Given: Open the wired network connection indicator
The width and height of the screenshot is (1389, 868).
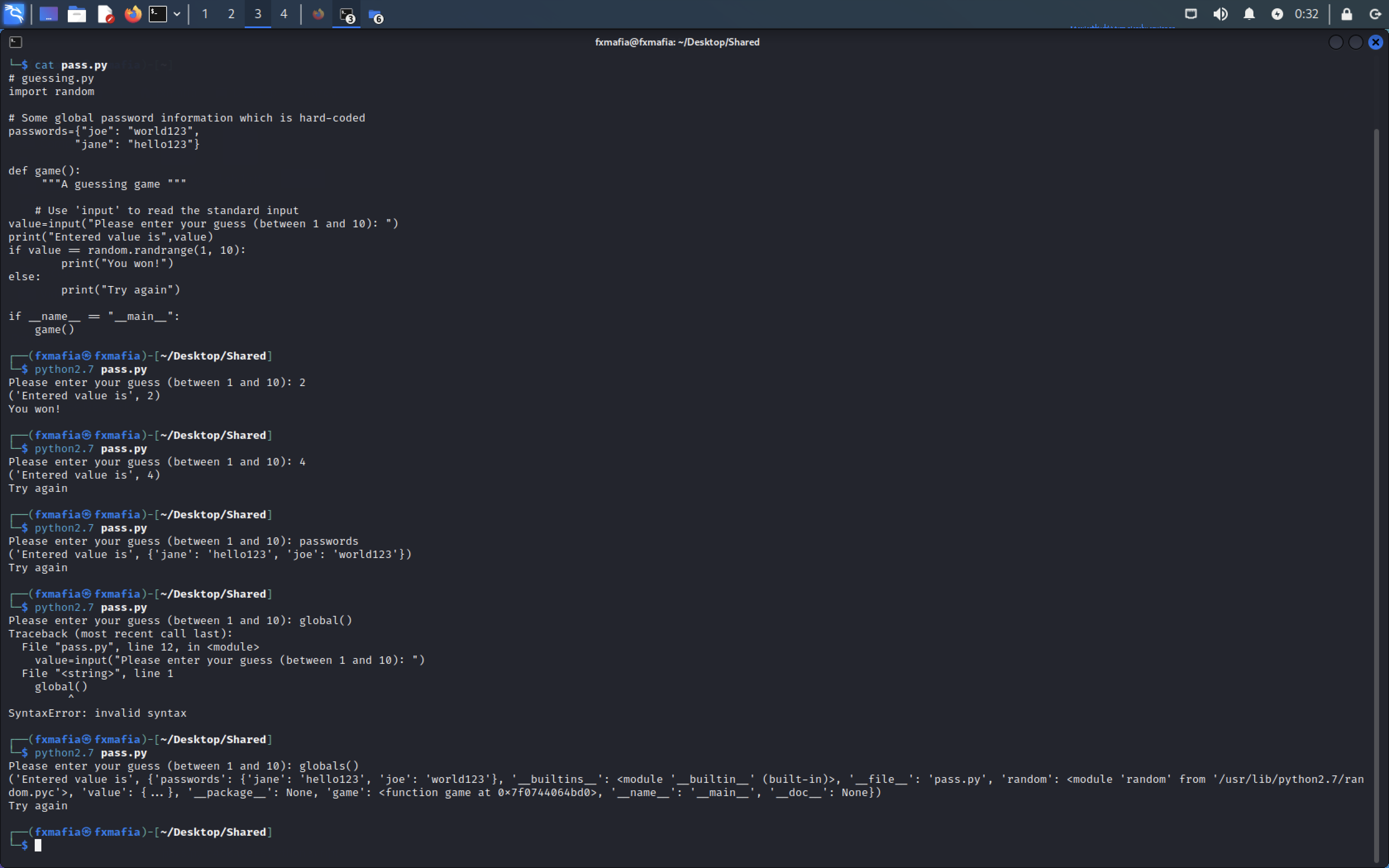Looking at the screenshot, I should pyautogui.click(x=1191, y=14).
